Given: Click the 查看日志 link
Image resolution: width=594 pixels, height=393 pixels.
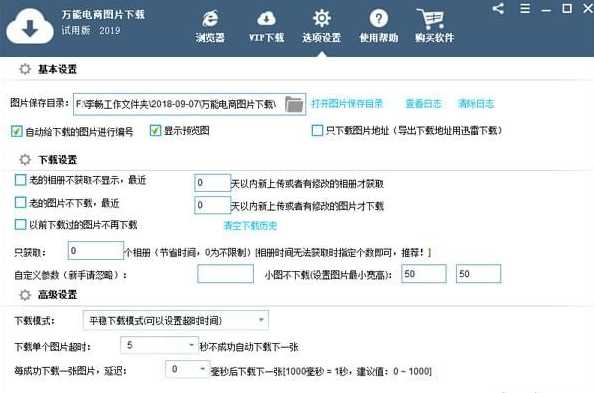Looking at the screenshot, I should pyautogui.click(x=424, y=103).
